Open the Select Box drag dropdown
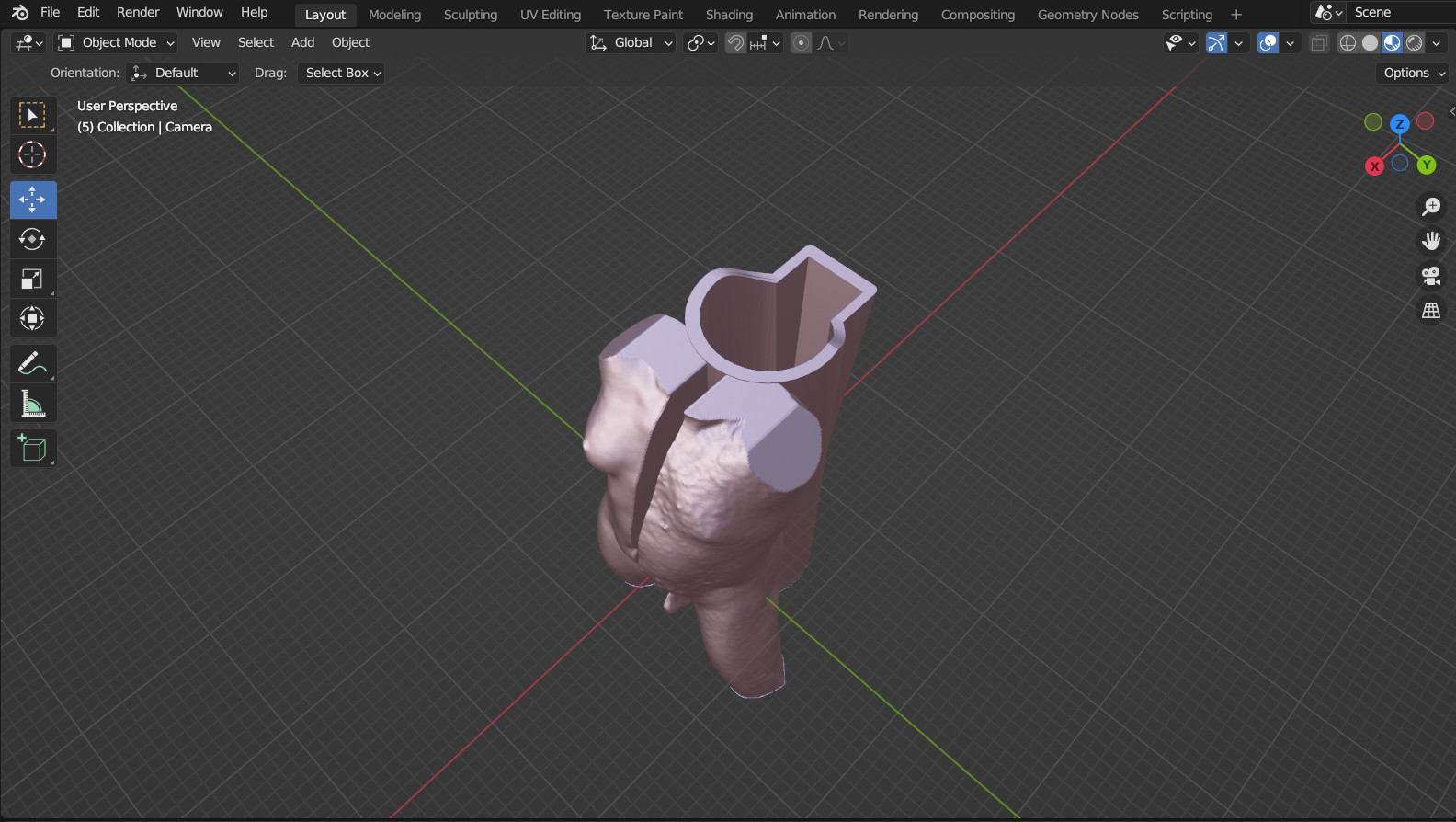This screenshot has width=1456, height=822. pos(341,73)
